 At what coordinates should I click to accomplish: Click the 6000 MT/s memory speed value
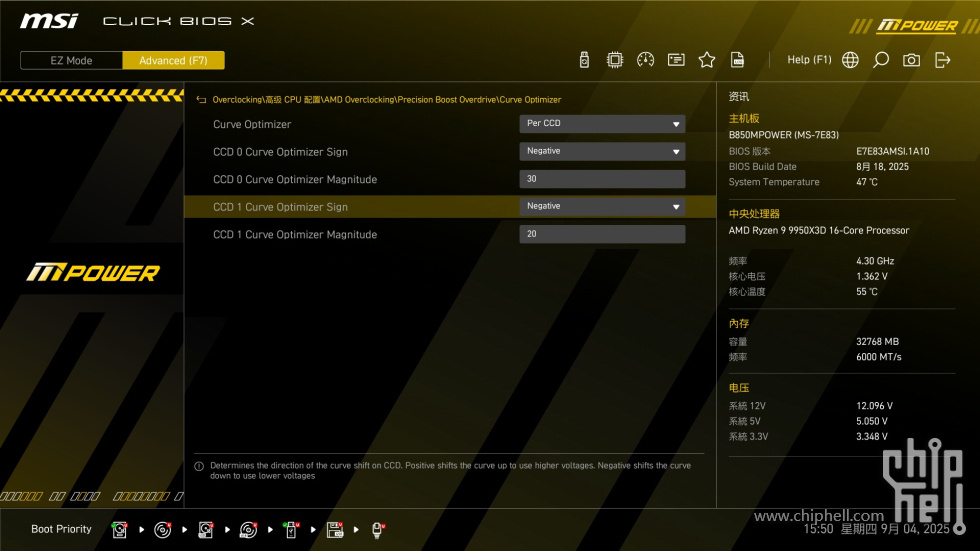tap(879, 357)
